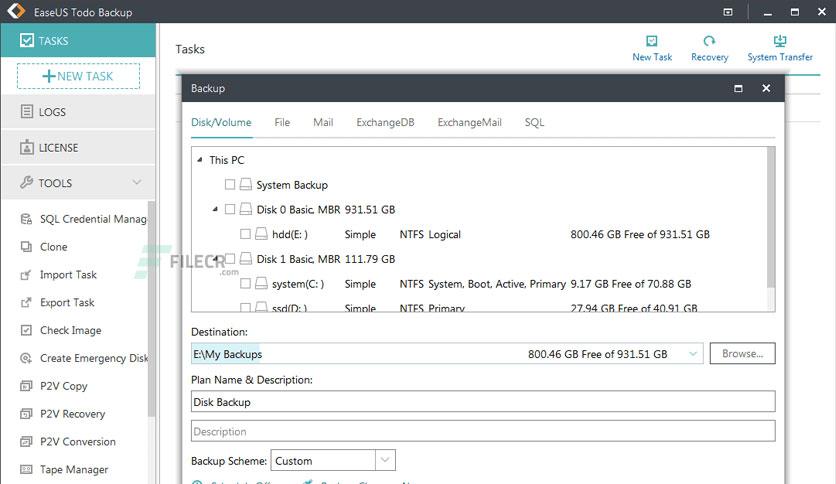Switch to the File tab
Image resolution: width=836 pixels, height=484 pixels.
click(x=282, y=123)
